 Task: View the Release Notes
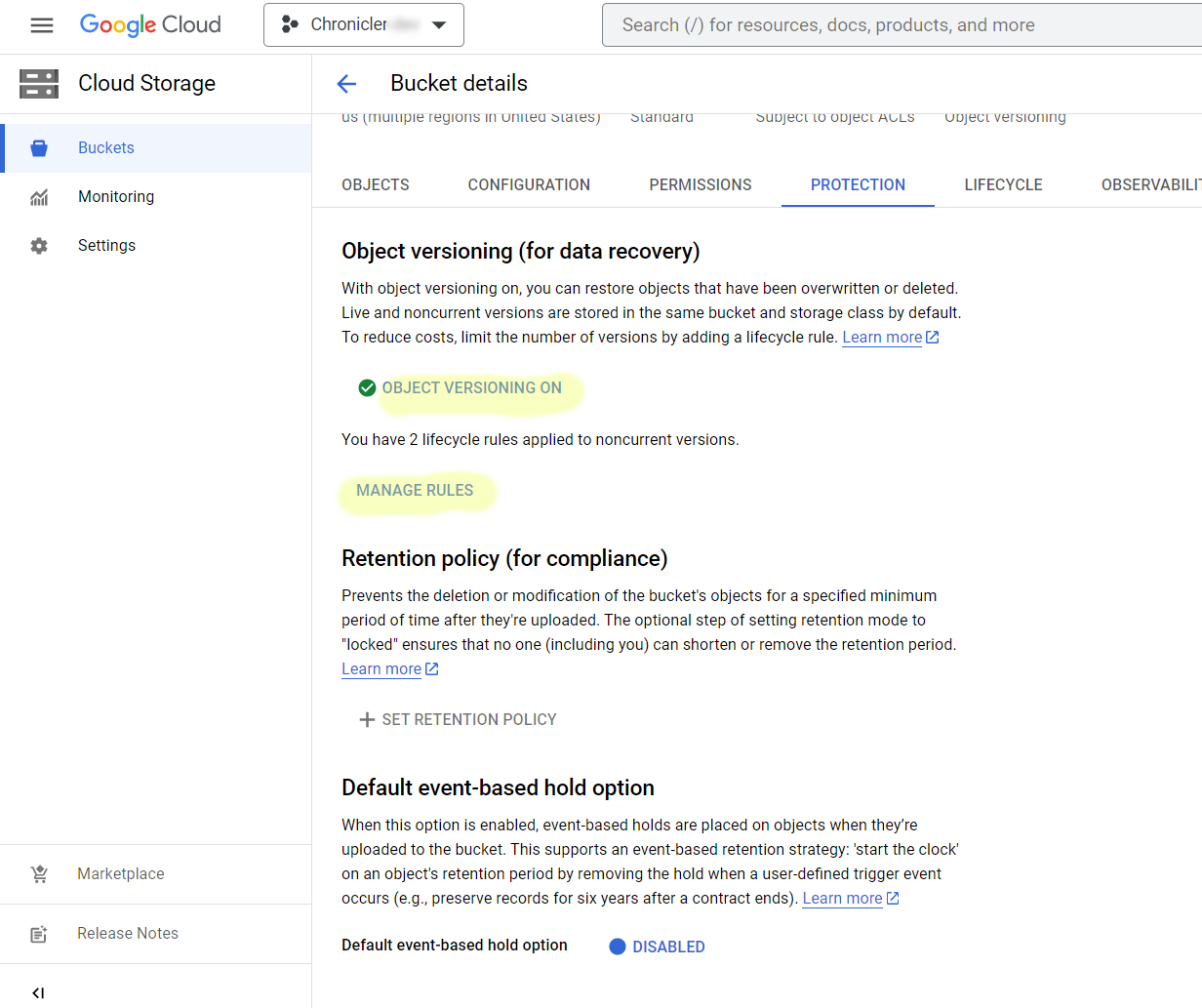pyautogui.click(x=127, y=933)
